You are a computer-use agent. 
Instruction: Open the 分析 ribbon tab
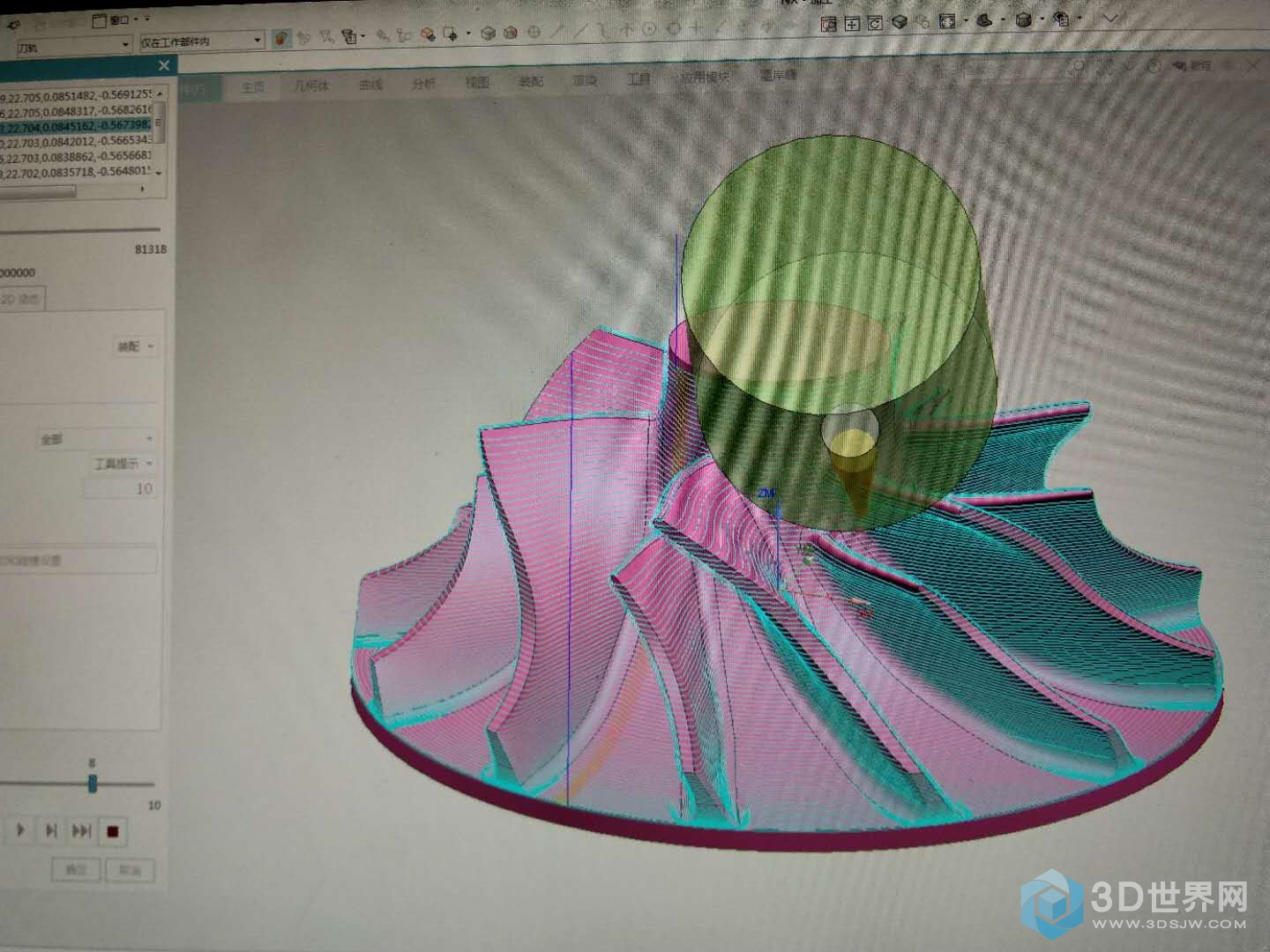424,84
